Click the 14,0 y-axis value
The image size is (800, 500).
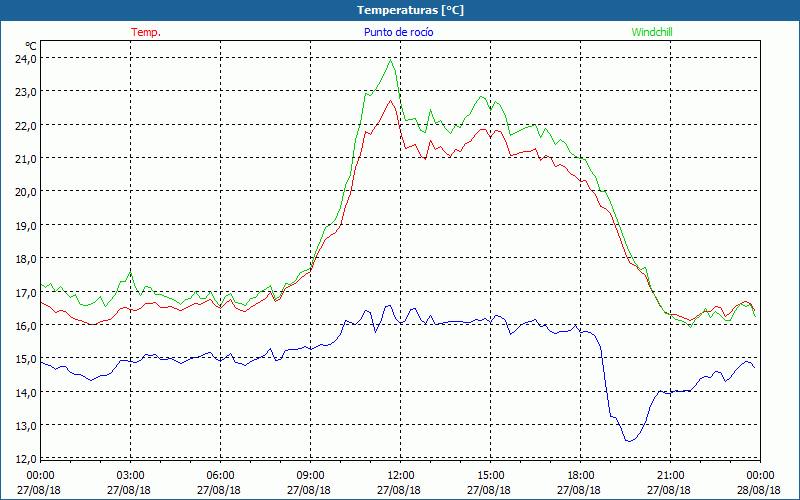(26, 392)
